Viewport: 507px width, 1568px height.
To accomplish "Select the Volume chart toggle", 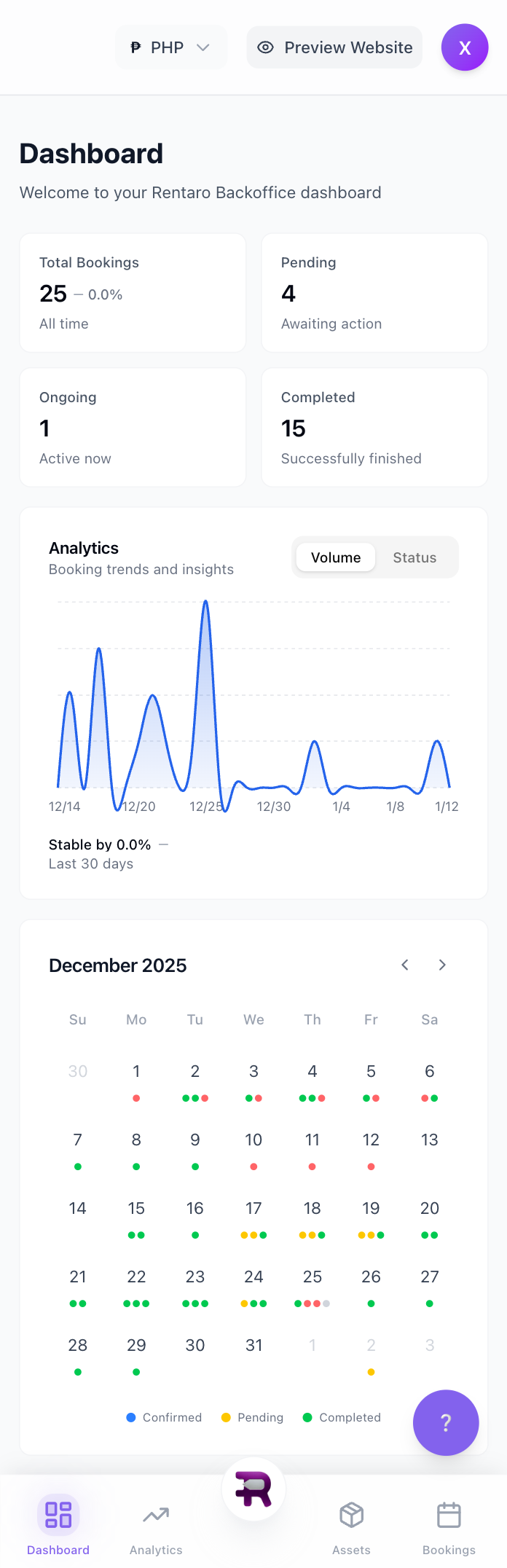I will point(336,557).
